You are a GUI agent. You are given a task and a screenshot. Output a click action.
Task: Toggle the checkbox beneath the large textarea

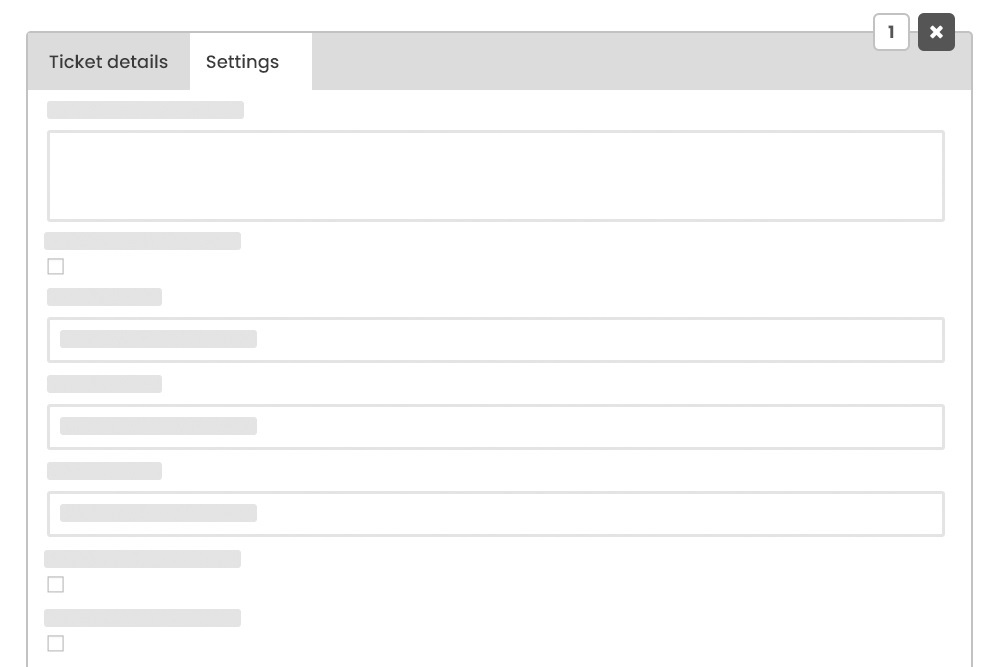55,266
